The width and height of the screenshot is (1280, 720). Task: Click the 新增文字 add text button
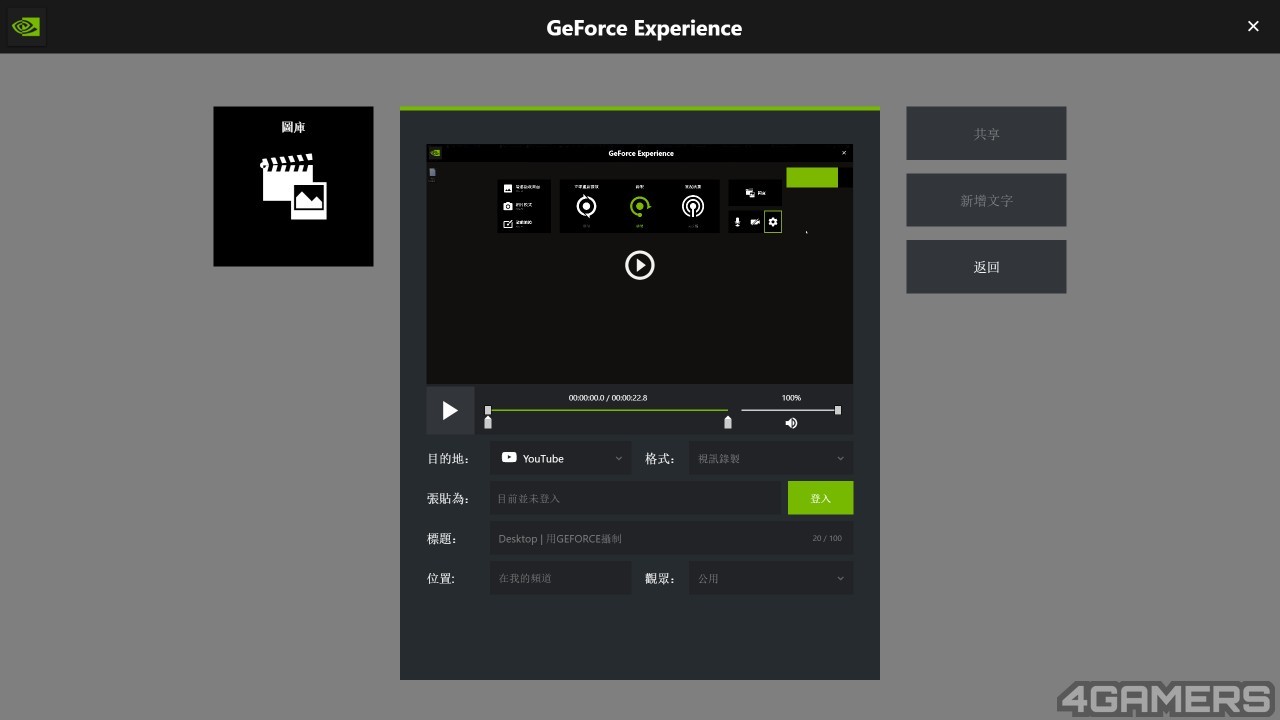[x=986, y=200]
